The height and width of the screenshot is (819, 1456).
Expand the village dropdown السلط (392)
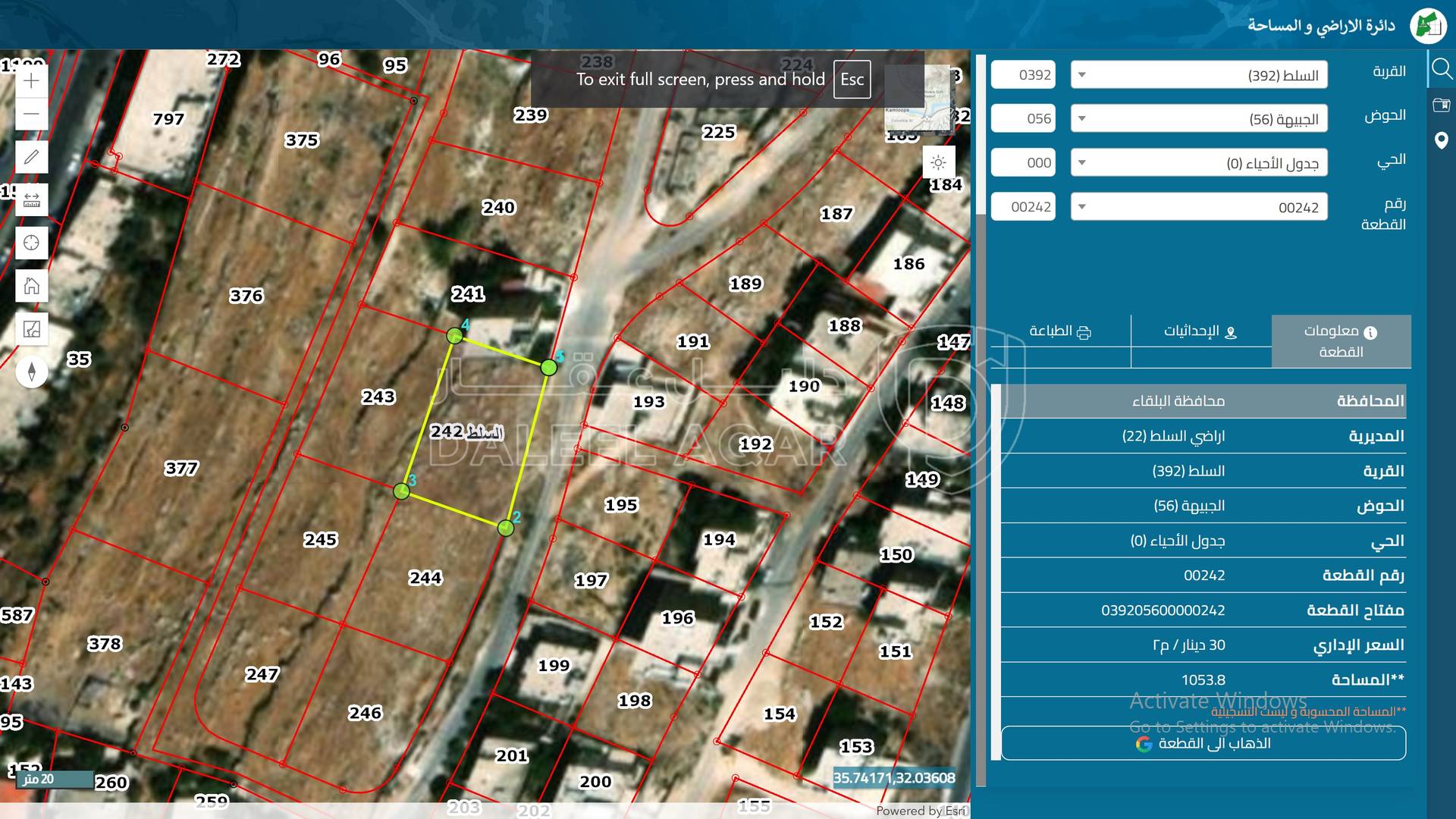[x=1198, y=75]
